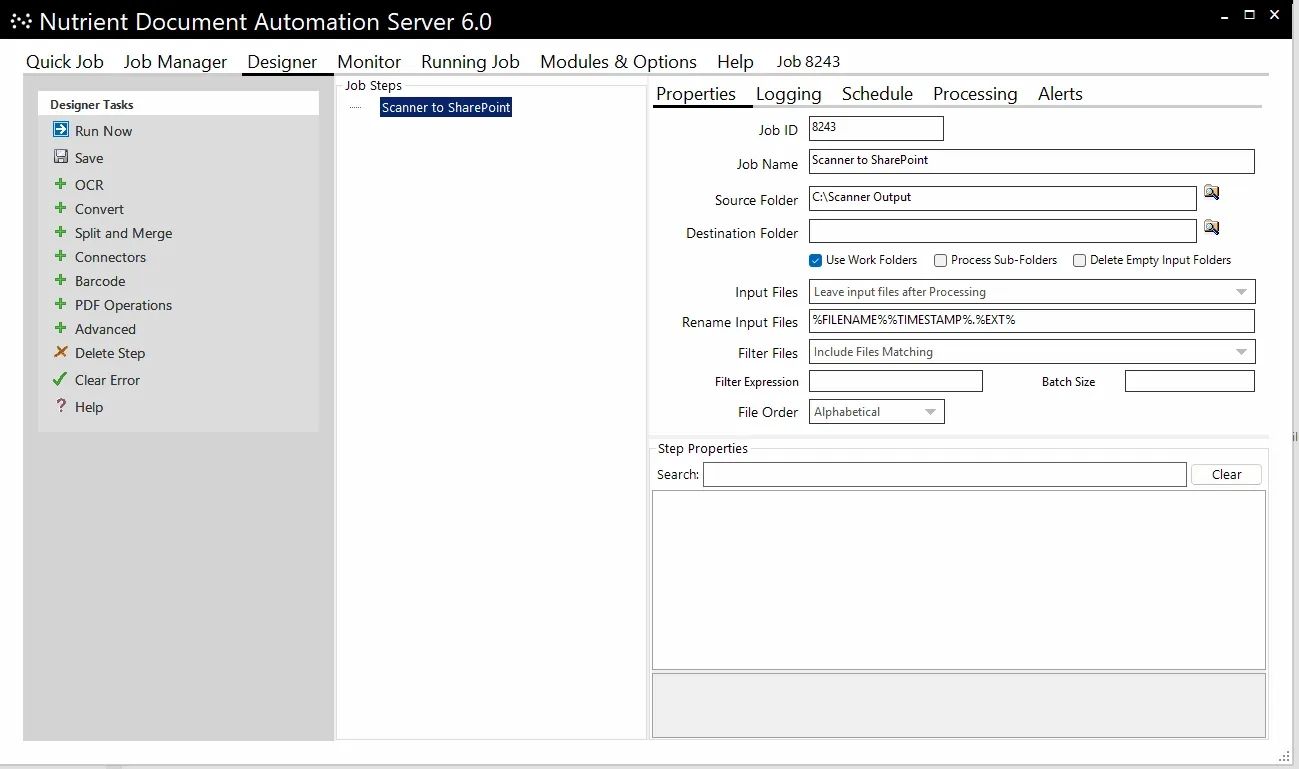This screenshot has height=769, width=1299.
Task: Click the Clear search button
Action: click(1226, 475)
